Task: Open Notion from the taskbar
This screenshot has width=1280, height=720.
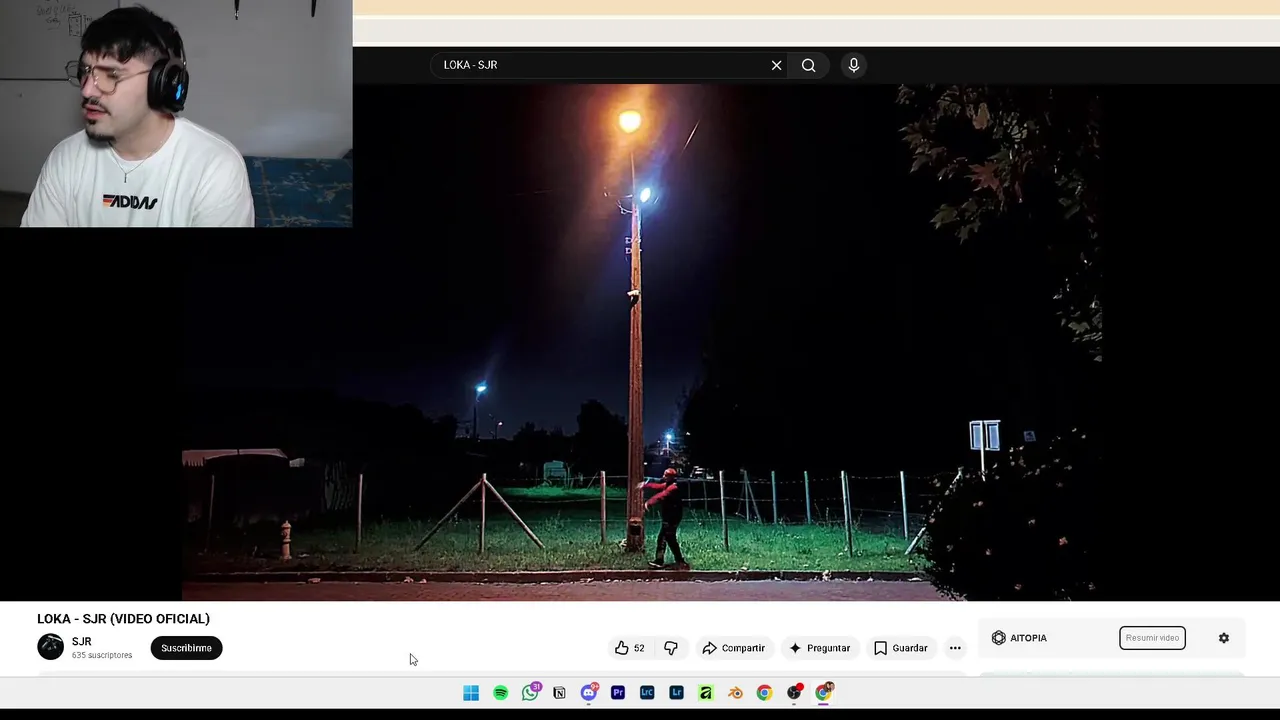Action: click(559, 693)
